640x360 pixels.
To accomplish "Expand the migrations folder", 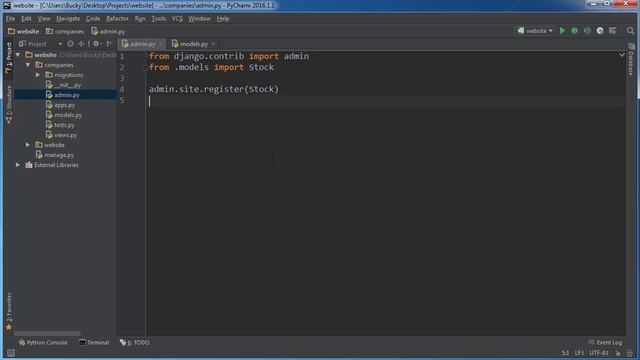I will 38,75.
